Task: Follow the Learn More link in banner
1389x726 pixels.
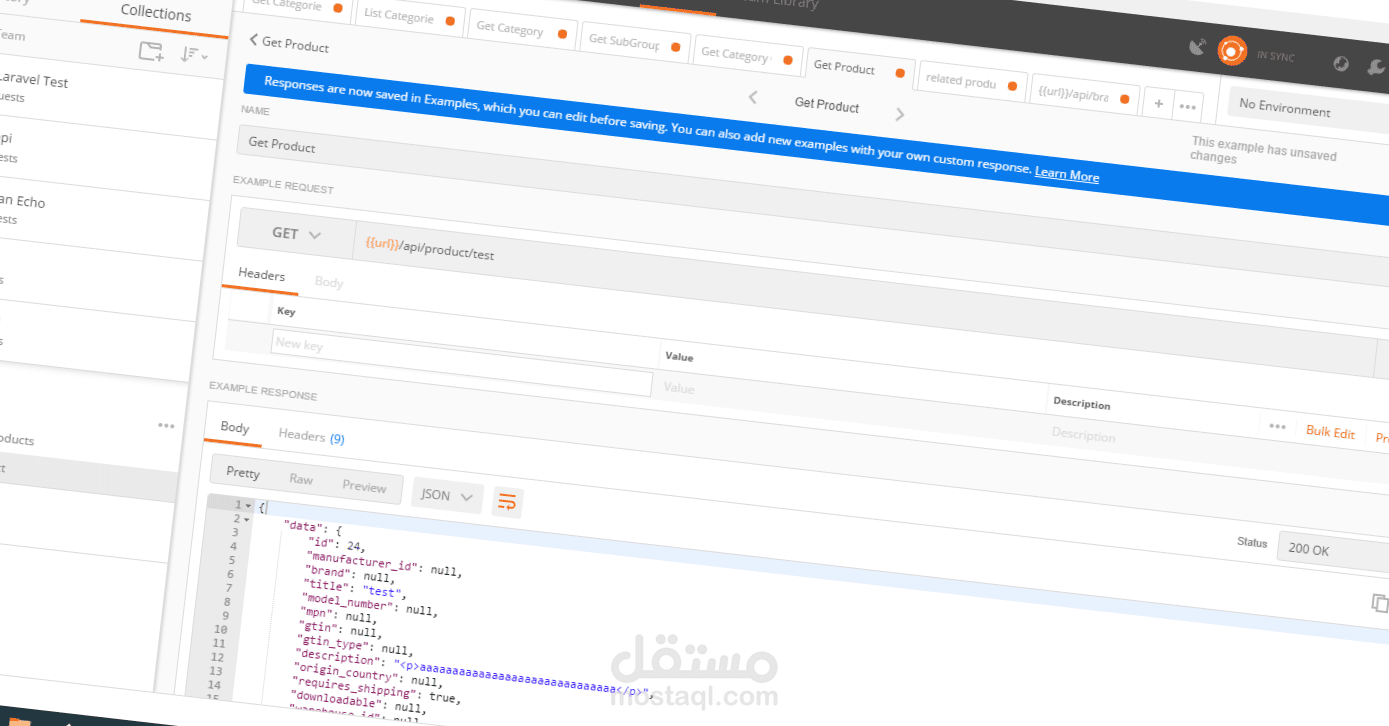Action: [1067, 175]
